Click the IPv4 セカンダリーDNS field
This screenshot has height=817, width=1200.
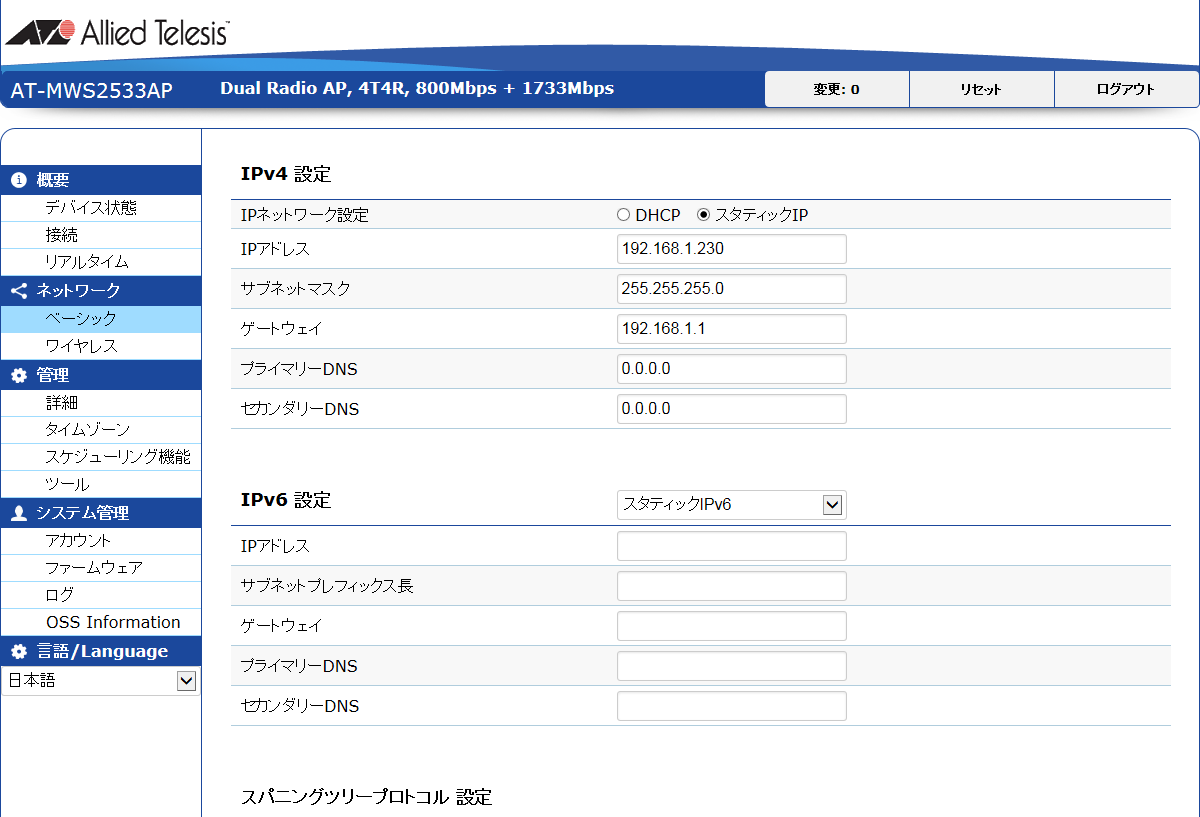click(x=732, y=409)
